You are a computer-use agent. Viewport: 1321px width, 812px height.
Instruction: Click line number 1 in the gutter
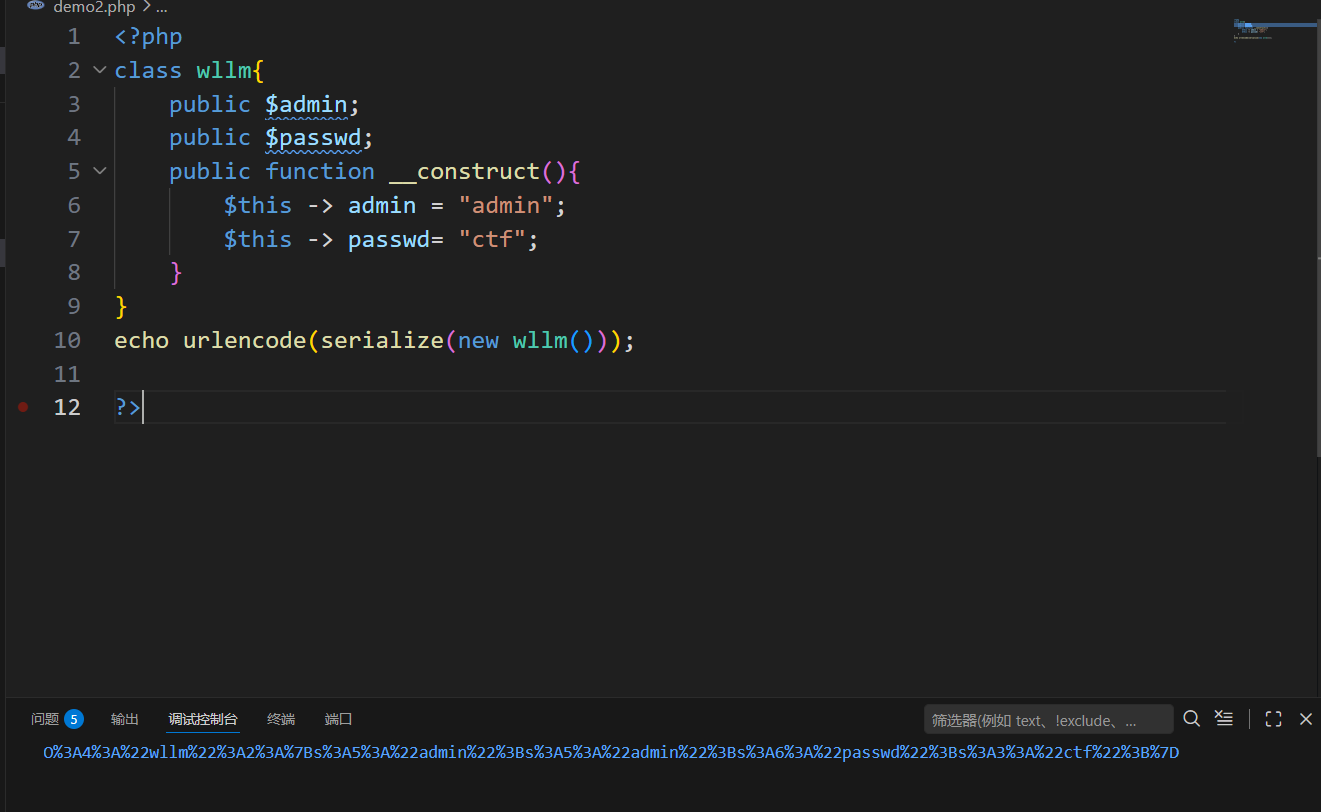[x=74, y=37]
